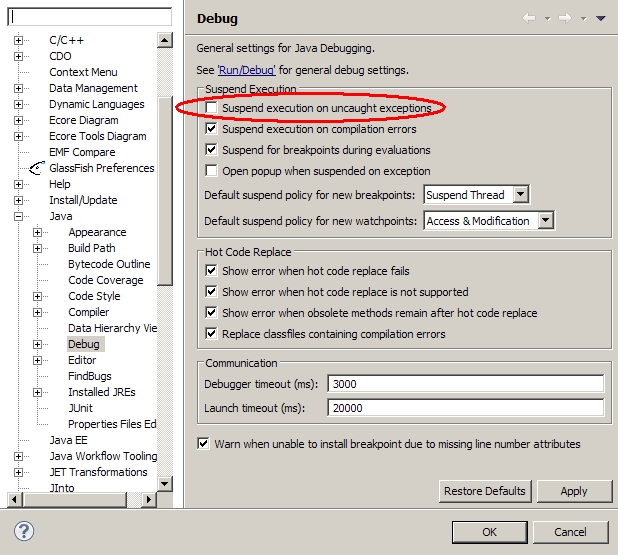
Task: Open back history dropdown arrow
Action: click(547, 19)
